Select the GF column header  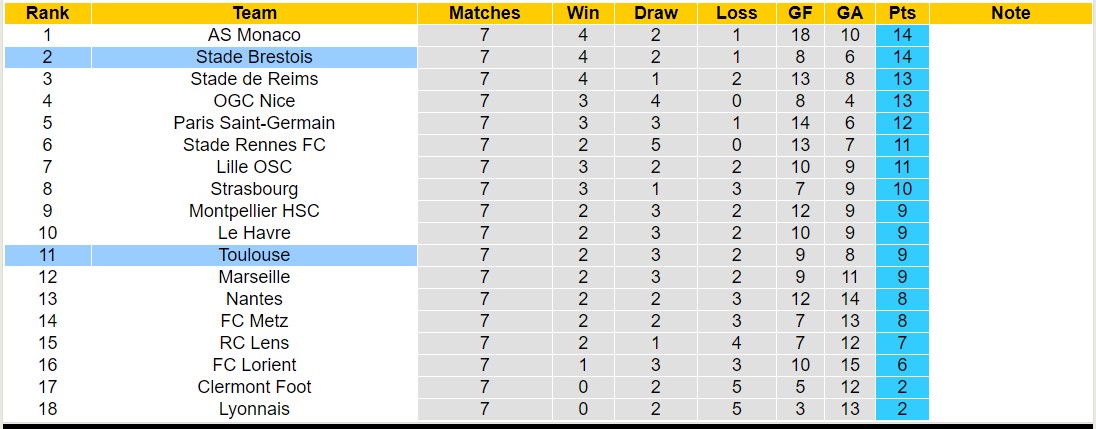800,13
